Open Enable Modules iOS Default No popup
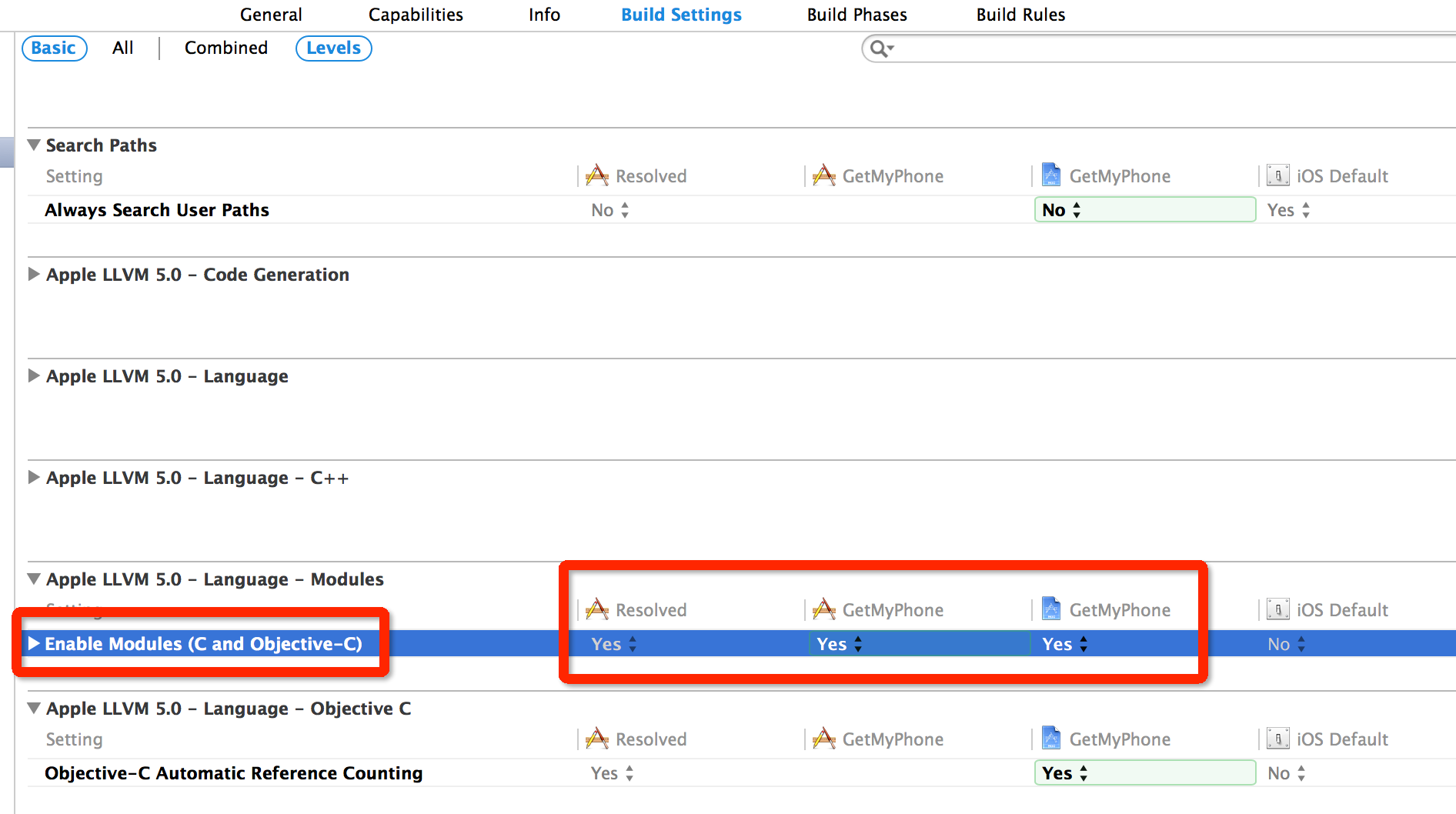 (x=1287, y=644)
